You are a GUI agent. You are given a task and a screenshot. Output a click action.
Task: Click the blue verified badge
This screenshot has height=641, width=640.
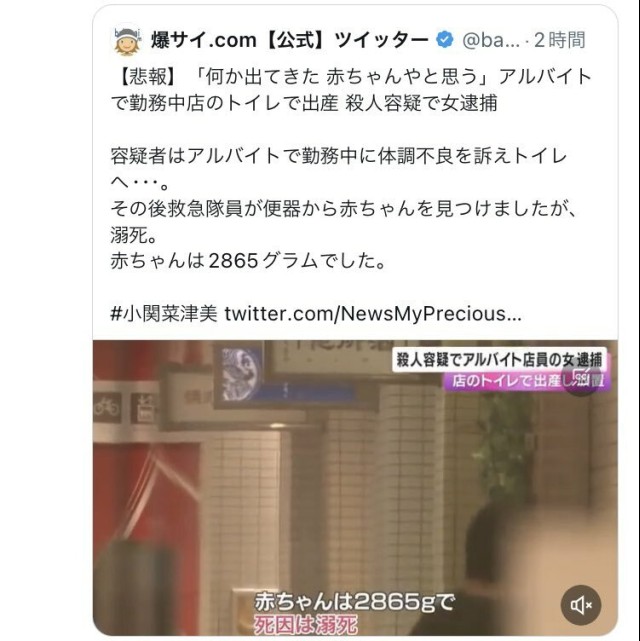pos(445,40)
